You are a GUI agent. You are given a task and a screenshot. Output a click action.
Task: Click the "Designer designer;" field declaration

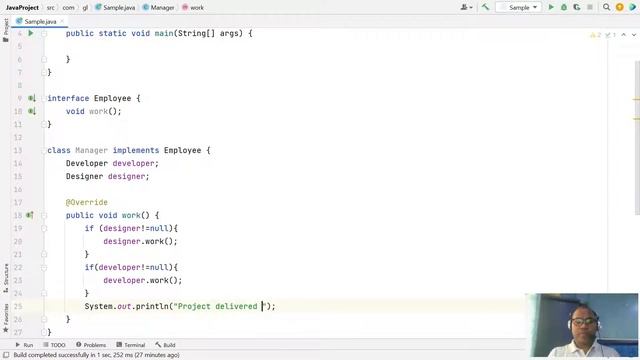(108, 176)
